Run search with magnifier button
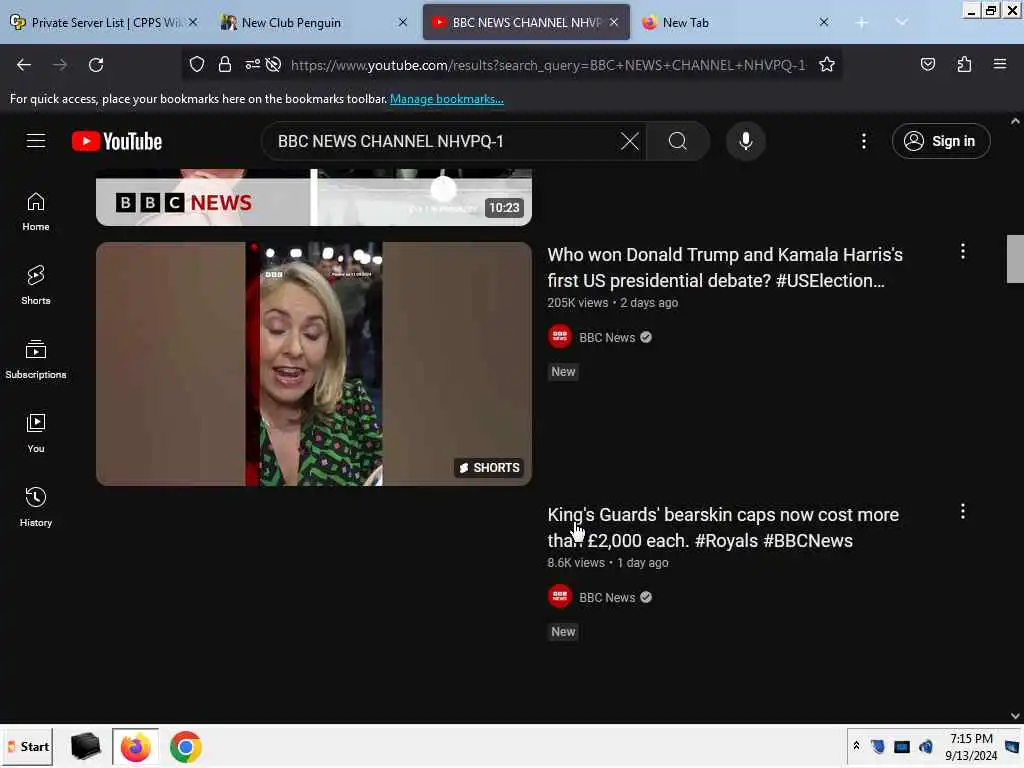 tap(678, 141)
